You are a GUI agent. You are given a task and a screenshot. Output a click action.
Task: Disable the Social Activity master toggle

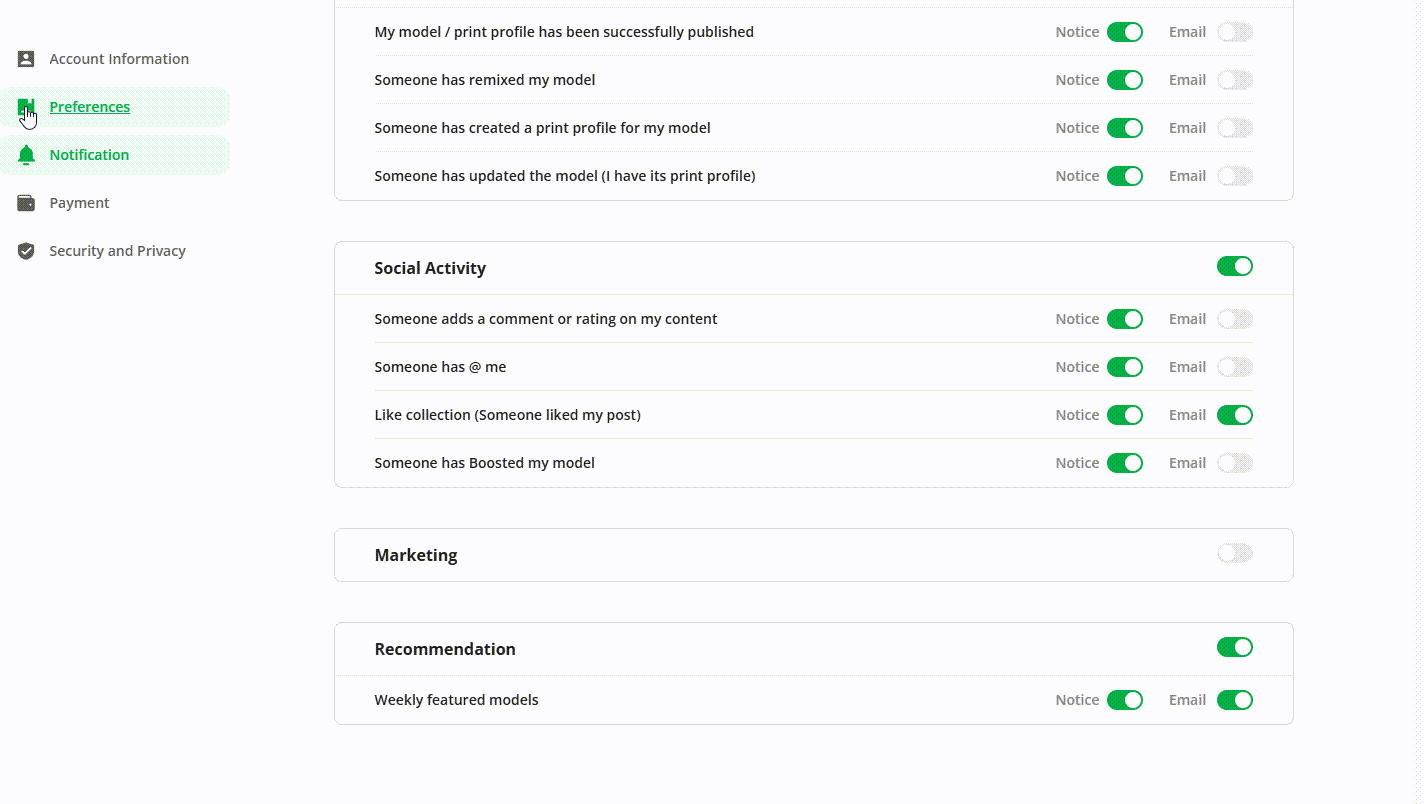coord(1234,266)
